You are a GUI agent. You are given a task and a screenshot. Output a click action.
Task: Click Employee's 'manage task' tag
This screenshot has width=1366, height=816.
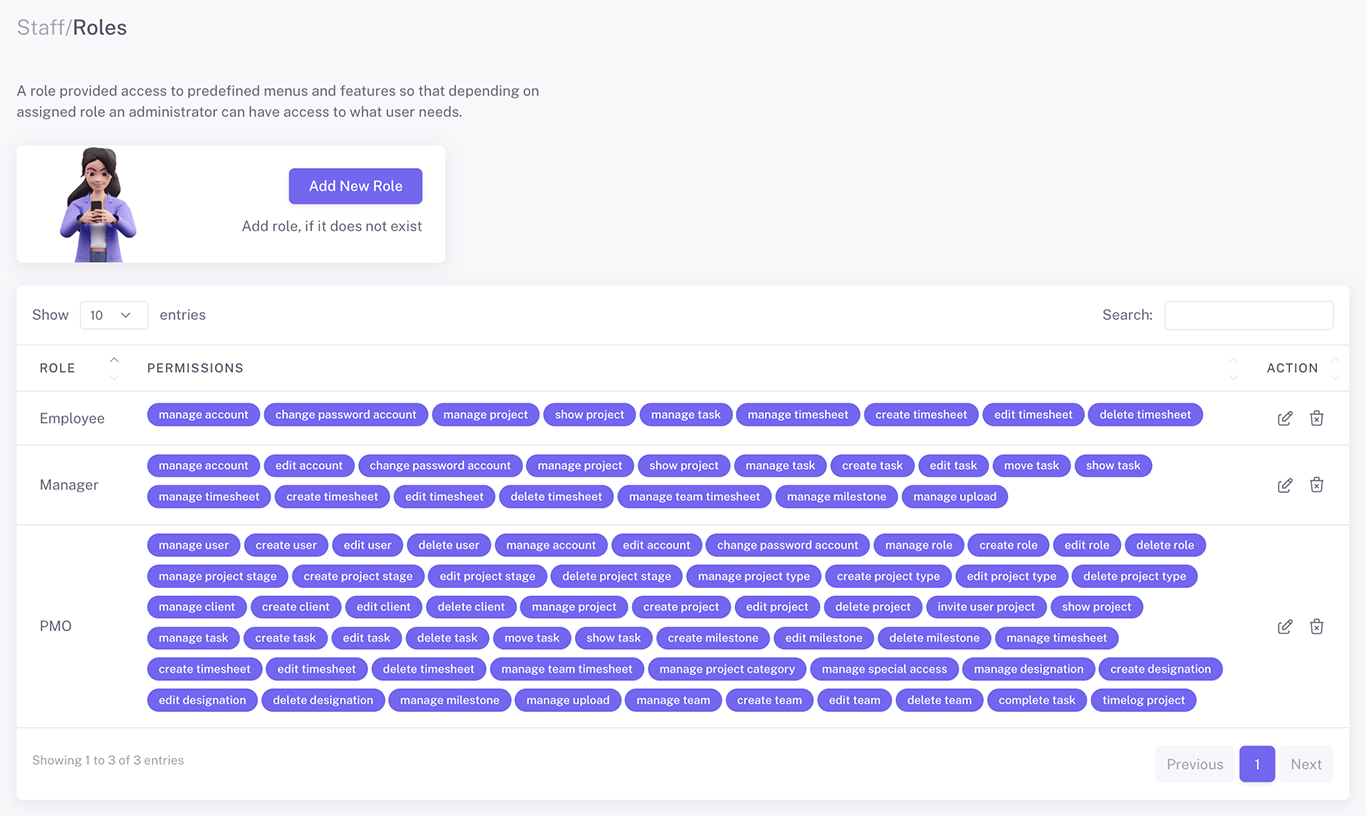tap(686, 414)
